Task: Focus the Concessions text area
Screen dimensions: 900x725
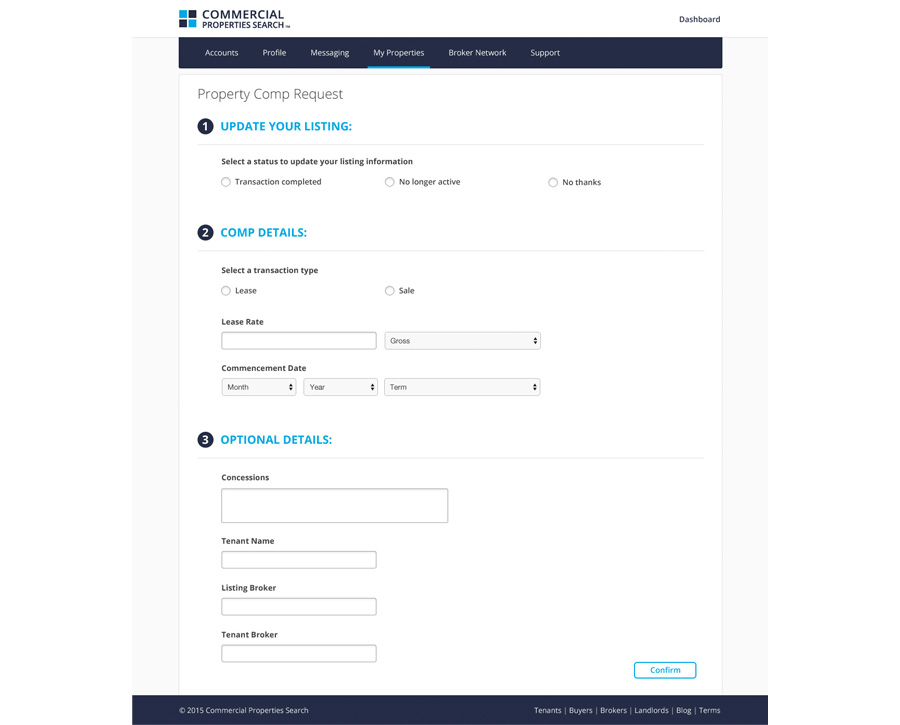Action: [x=334, y=506]
